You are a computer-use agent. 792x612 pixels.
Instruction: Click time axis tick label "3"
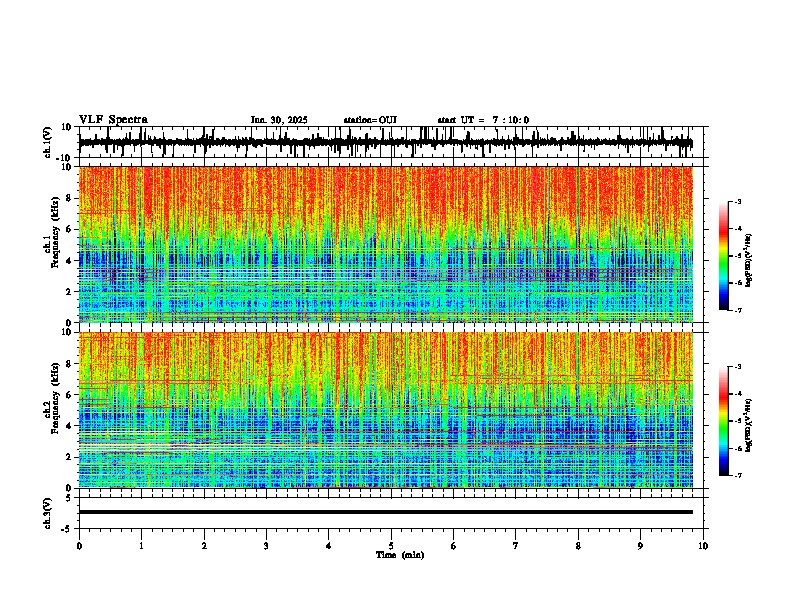(266, 546)
